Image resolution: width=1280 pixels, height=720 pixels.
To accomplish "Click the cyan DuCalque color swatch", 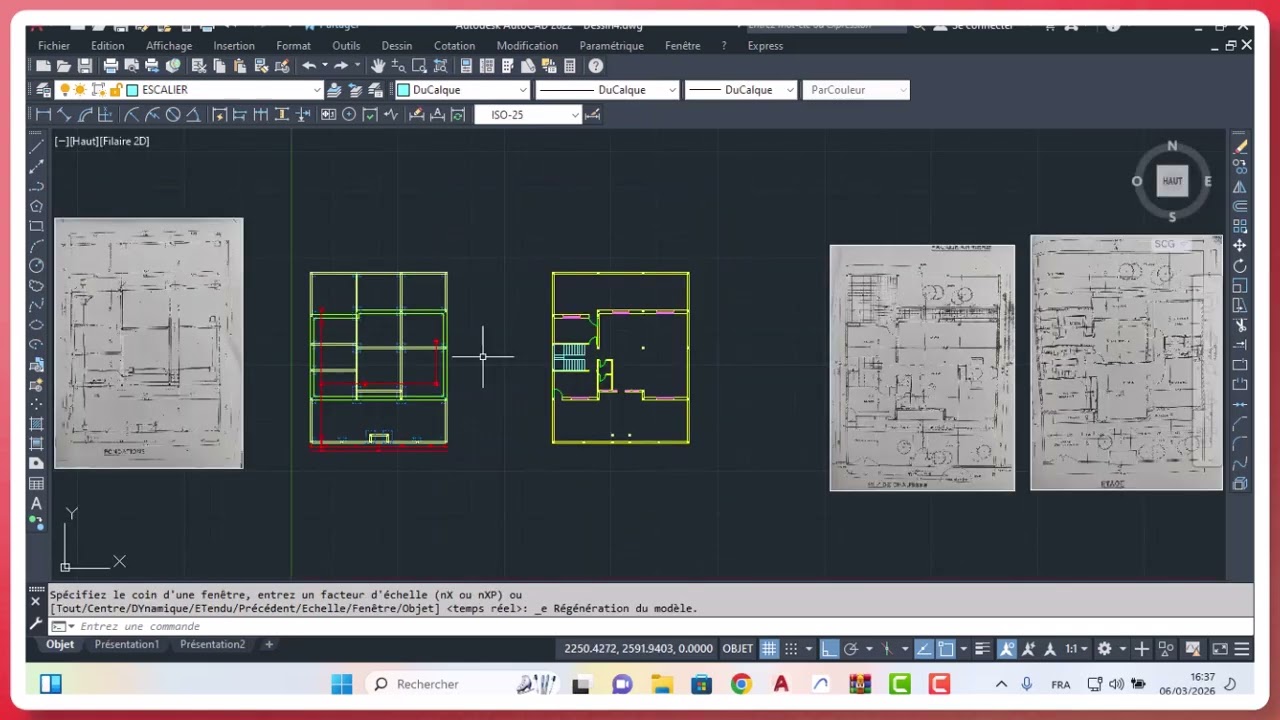I will [404, 90].
